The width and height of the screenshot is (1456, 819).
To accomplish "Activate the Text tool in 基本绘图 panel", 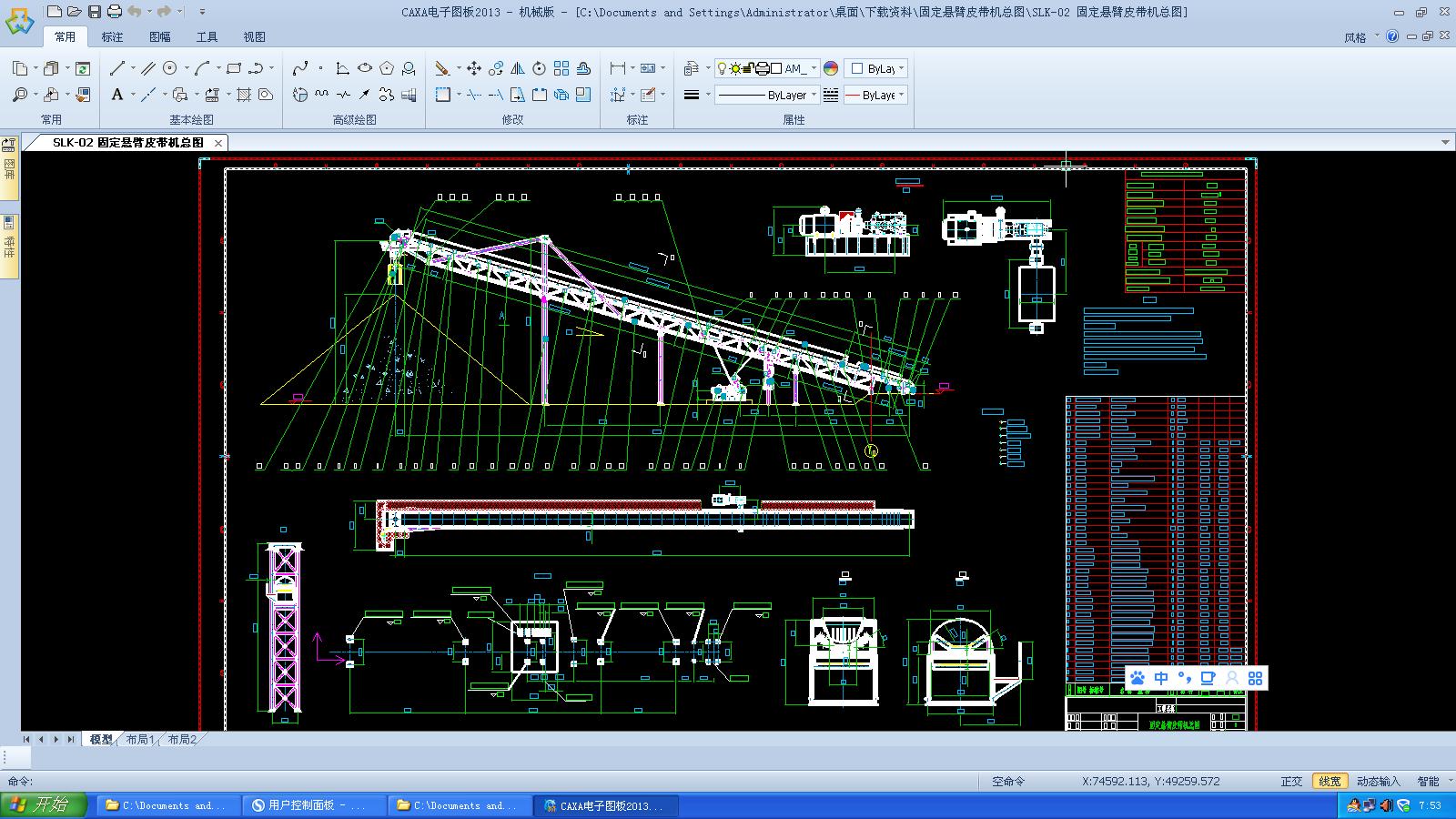I will tap(117, 94).
